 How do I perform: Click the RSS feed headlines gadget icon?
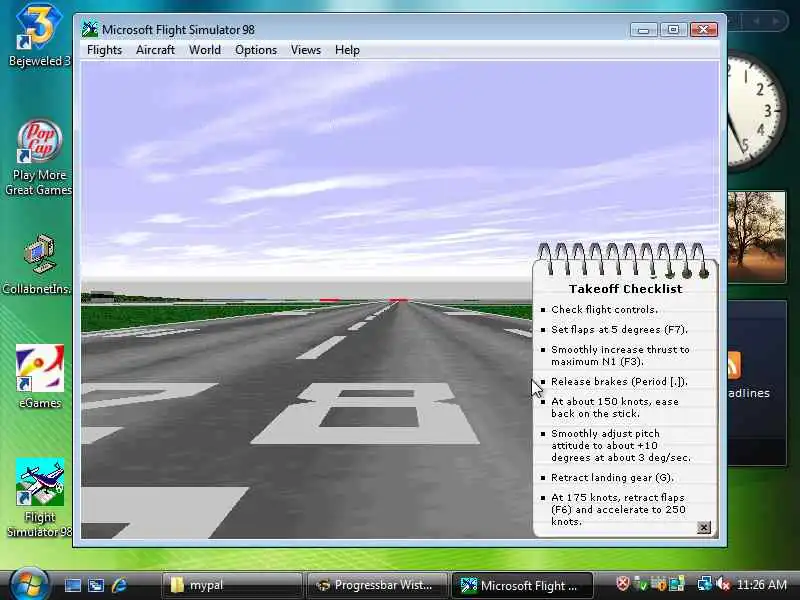pyautogui.click(x=734, y=365)
